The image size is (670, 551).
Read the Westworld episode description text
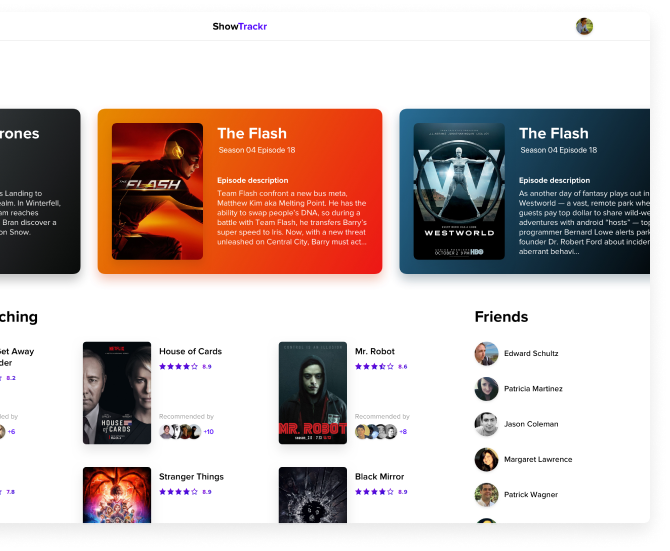pyautogui.click(x=584, y=222)
